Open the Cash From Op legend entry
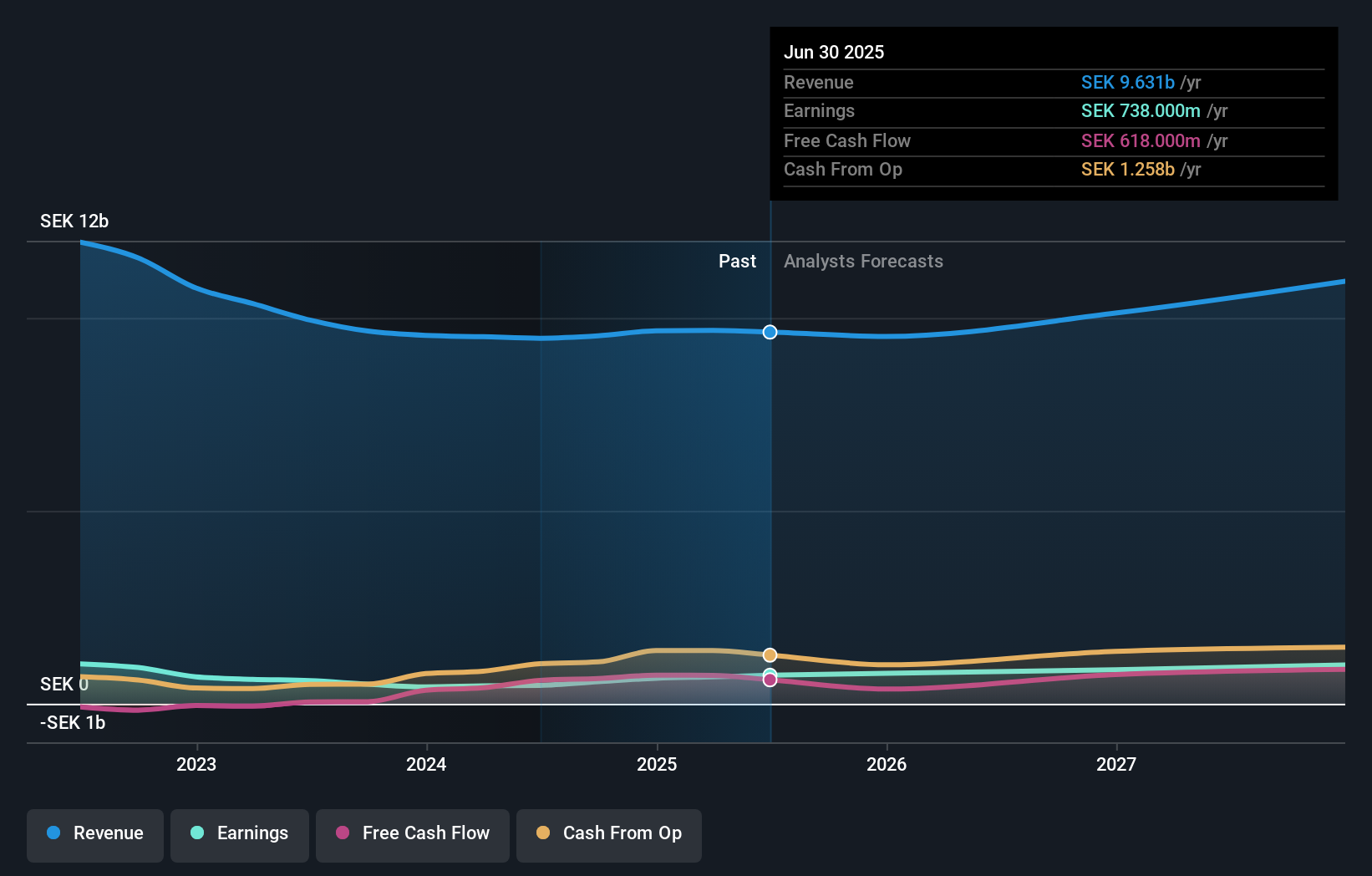 click(x=609, y=833)
